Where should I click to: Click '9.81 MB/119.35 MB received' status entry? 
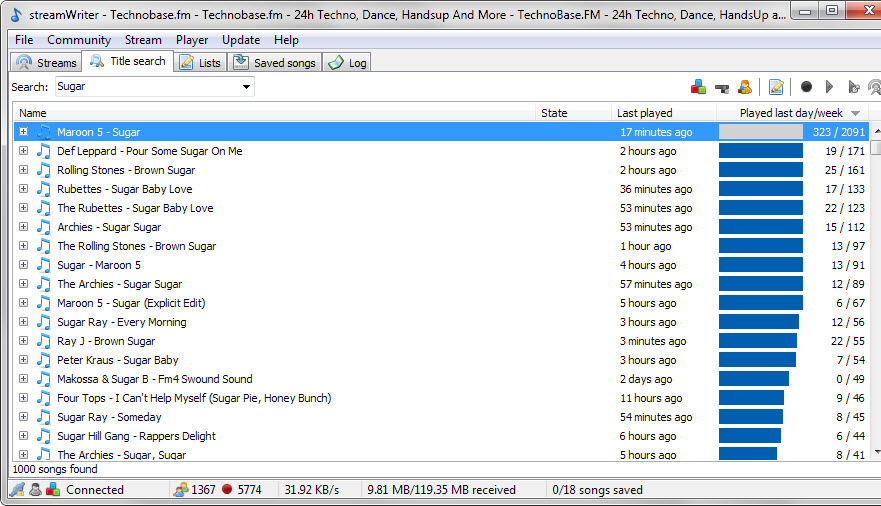point(441,490)
